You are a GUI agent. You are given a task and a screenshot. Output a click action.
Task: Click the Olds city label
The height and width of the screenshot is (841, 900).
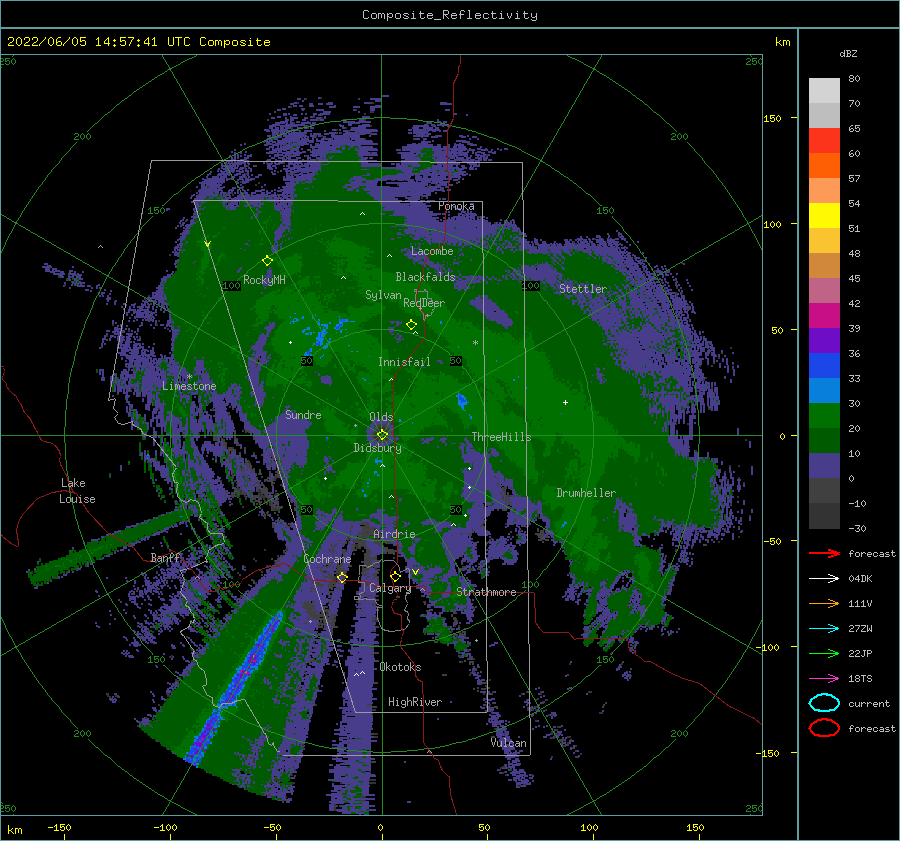tap(381, 417)
